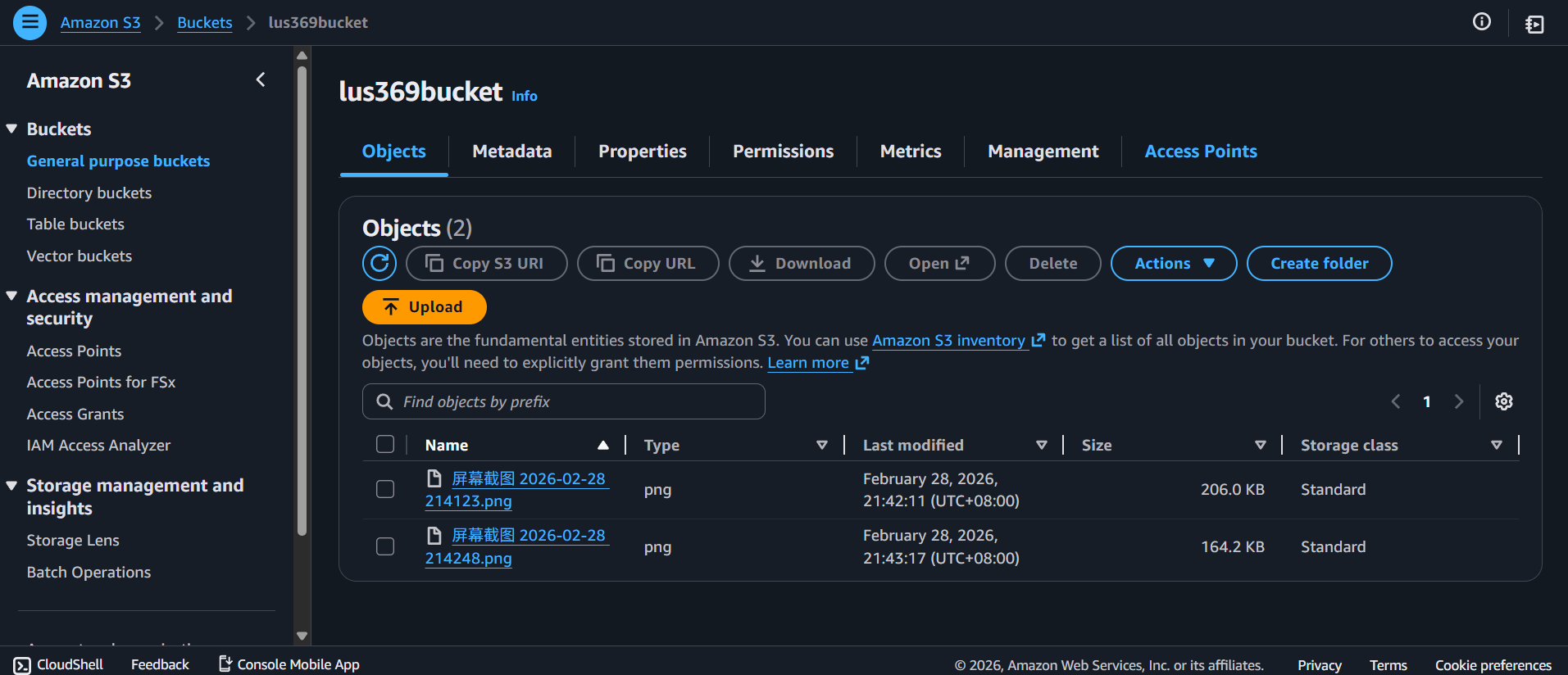Click the refresh objects icon button
The image size is (1568, 675).
coord(380,263)
